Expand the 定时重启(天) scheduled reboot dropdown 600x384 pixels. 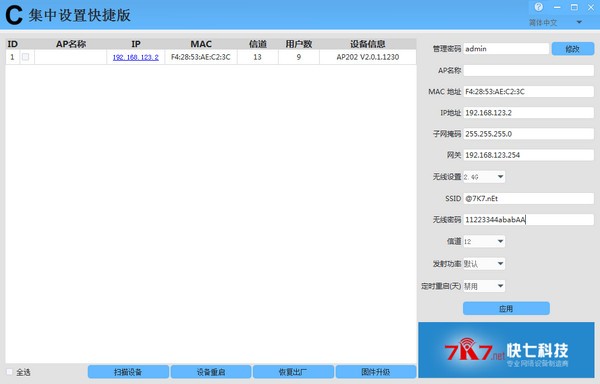point(484,286)
